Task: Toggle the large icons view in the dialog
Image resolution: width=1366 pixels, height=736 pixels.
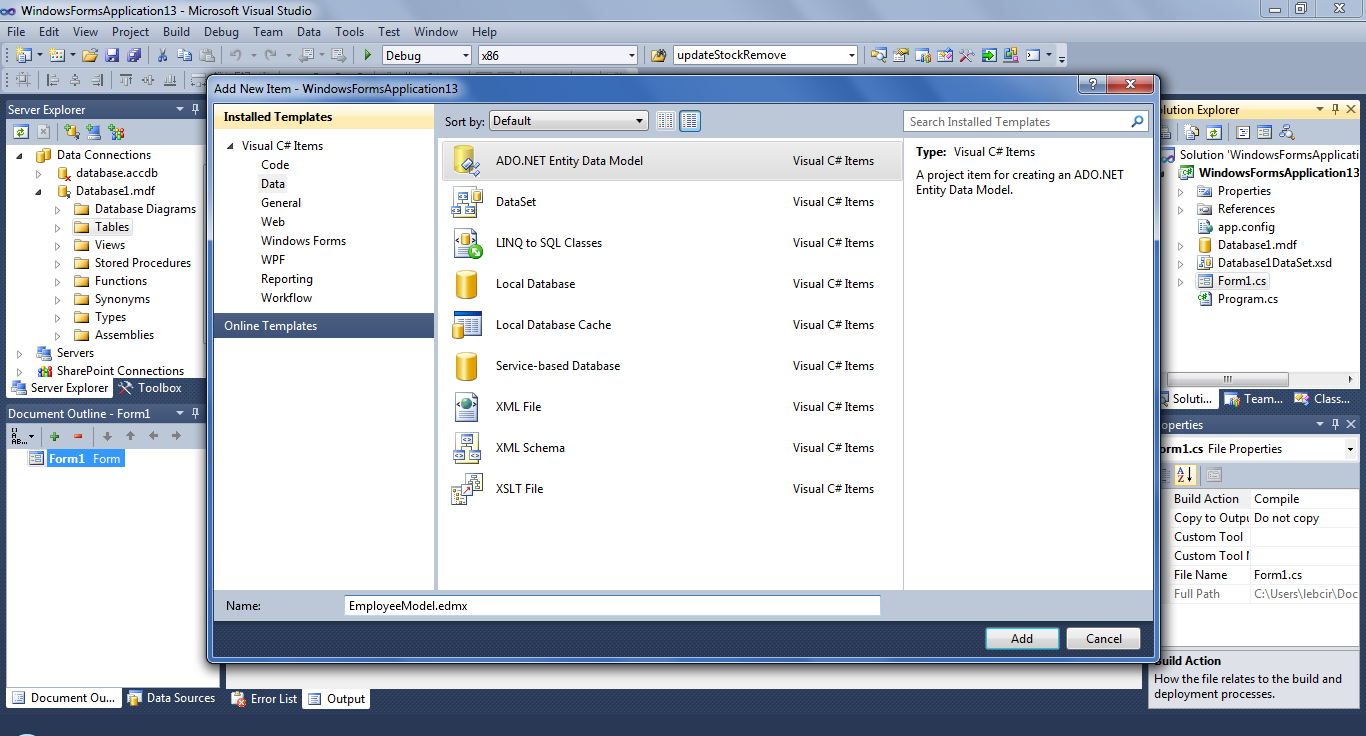Action: click(x=689, y=120)
